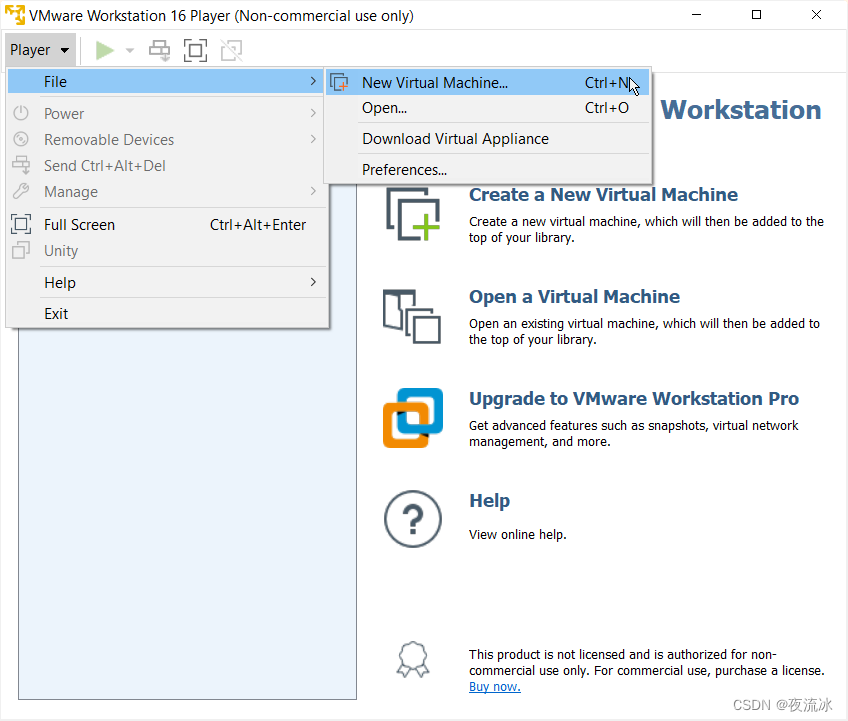
Task: Expand the Manage submenu chevron
Action: (x=313, y=191)
